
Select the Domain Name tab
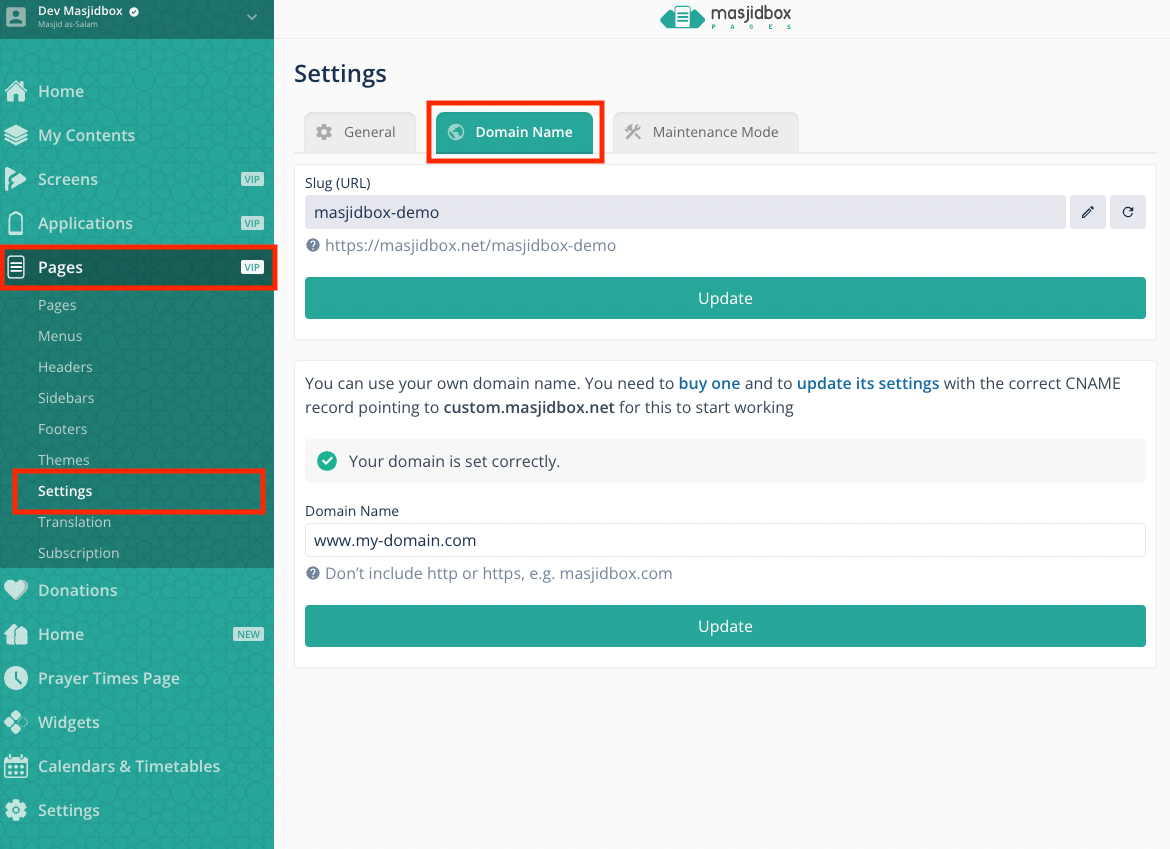(514, 132)
